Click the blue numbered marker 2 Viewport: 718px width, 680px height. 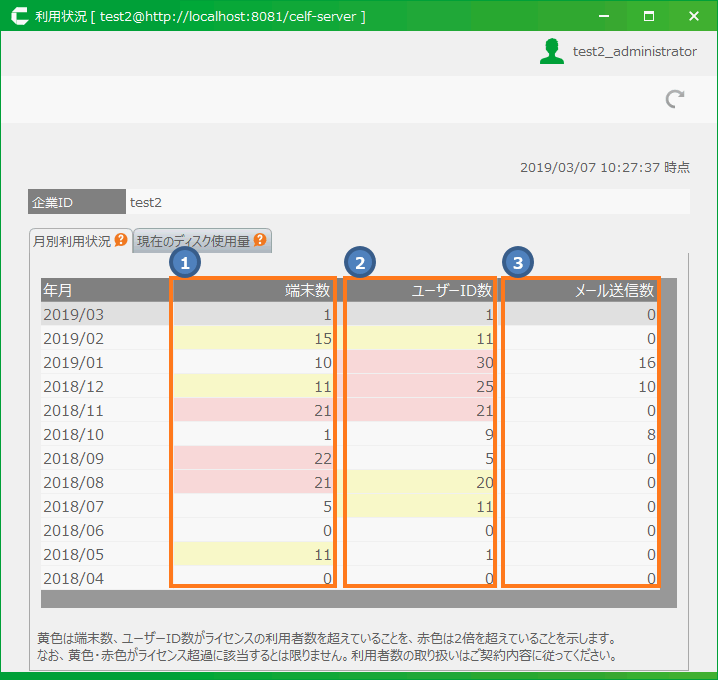[359, 263]
